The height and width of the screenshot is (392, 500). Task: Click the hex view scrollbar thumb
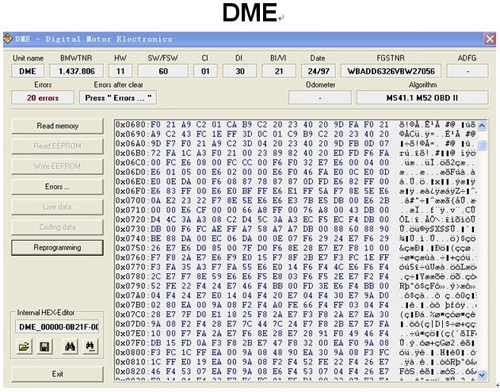pyautogui.click(x=482, y=146)
